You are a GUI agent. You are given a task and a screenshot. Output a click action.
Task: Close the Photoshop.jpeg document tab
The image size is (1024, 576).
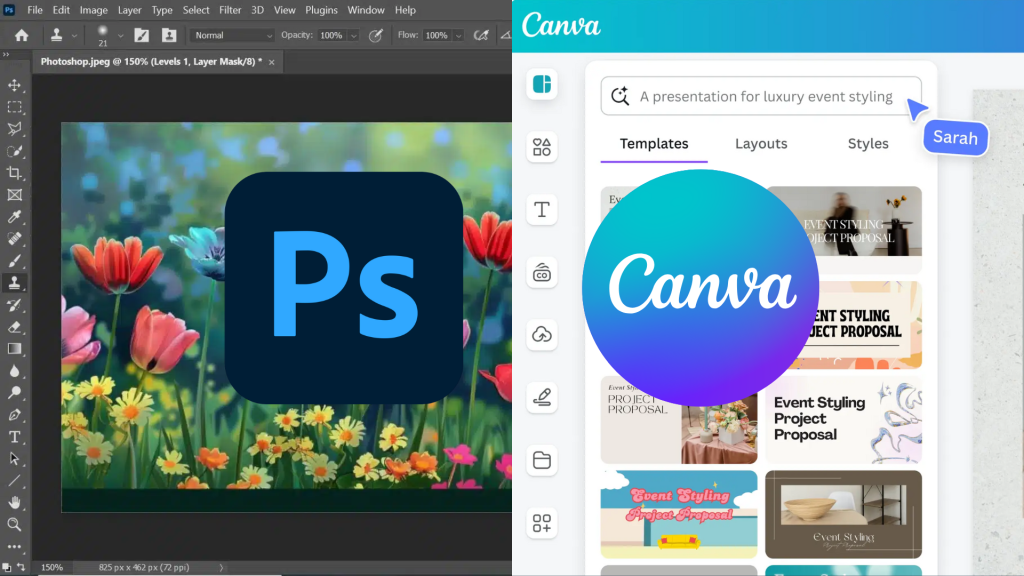pos(272,62)
